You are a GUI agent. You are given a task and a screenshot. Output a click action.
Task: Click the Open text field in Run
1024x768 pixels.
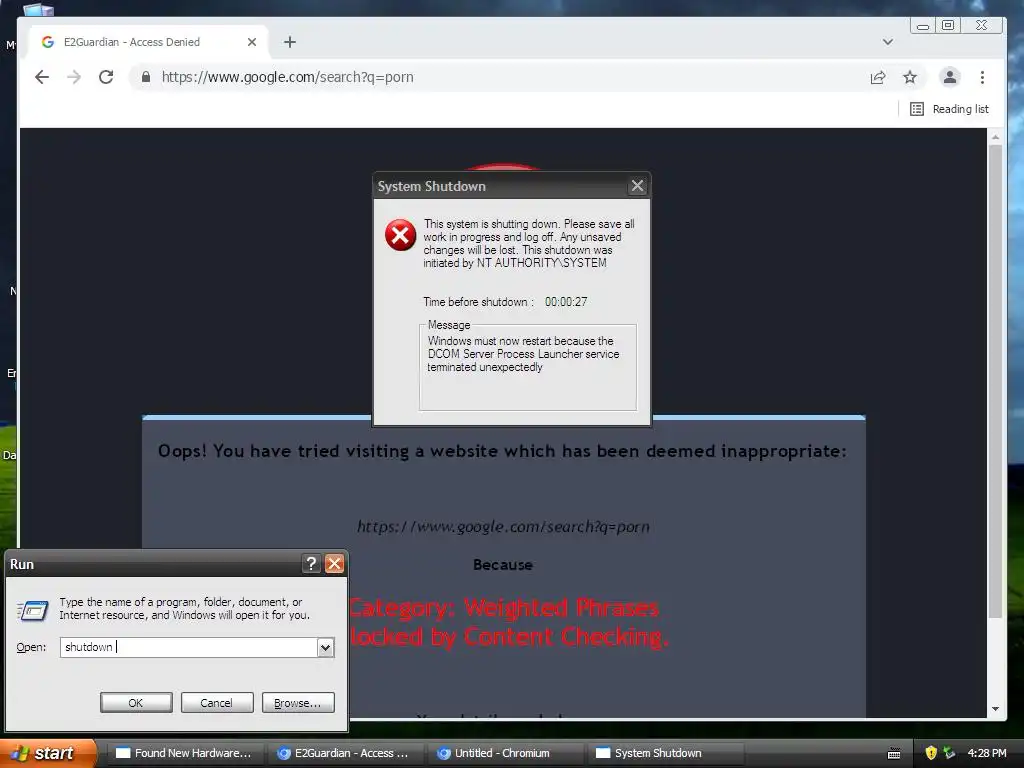pyautogui.click(x=188, y=647)
